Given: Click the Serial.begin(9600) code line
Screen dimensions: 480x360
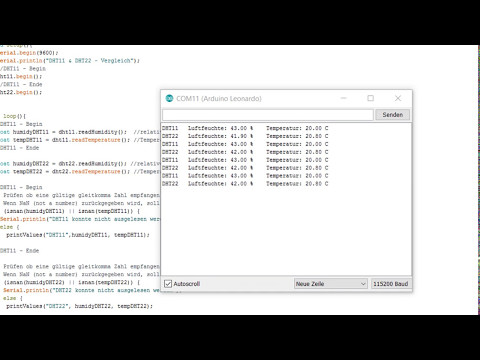Looking at the screenshot, I should (29, 53).
